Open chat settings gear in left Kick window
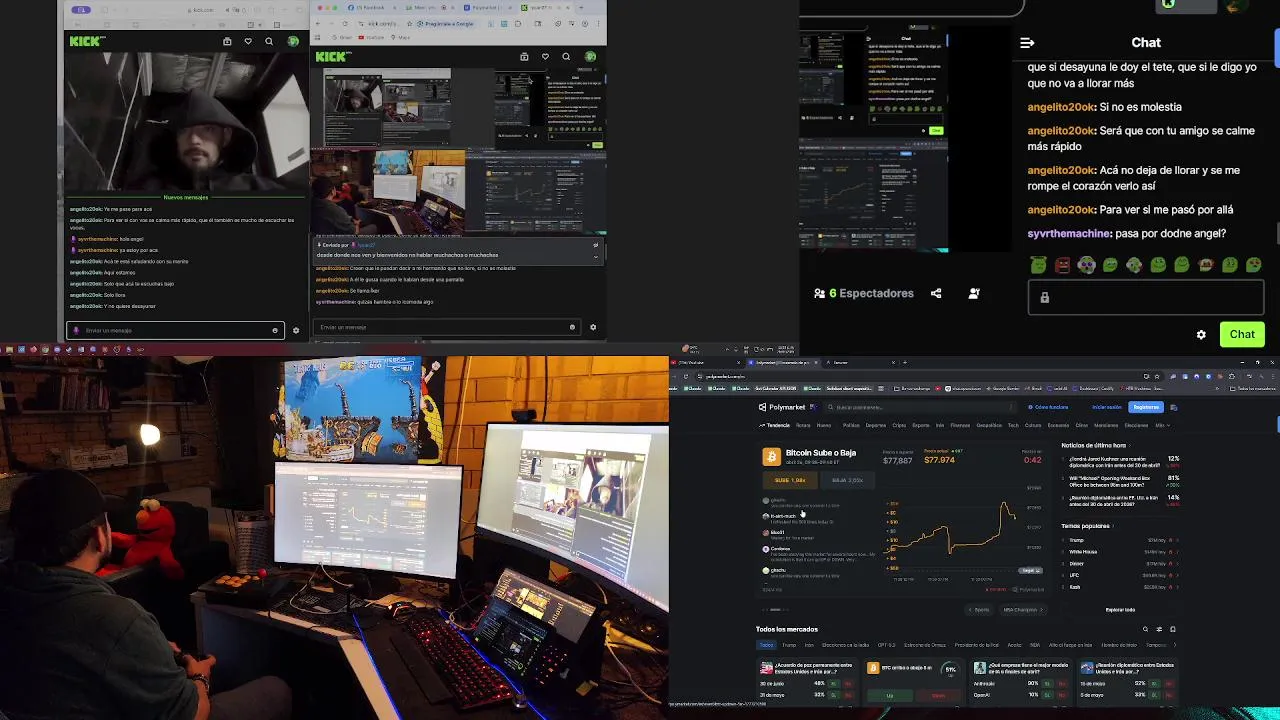 296,330
